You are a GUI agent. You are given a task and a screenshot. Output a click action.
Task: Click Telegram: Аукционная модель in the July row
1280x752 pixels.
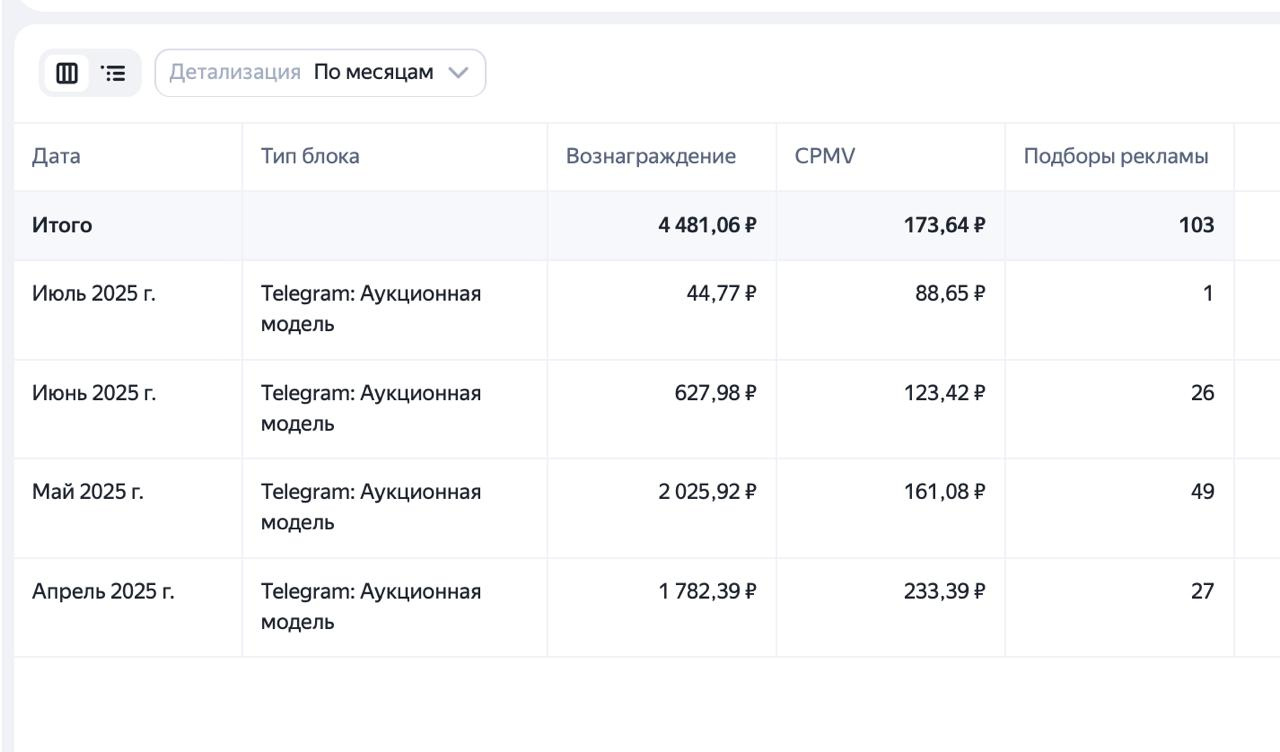tap(371, 309)
